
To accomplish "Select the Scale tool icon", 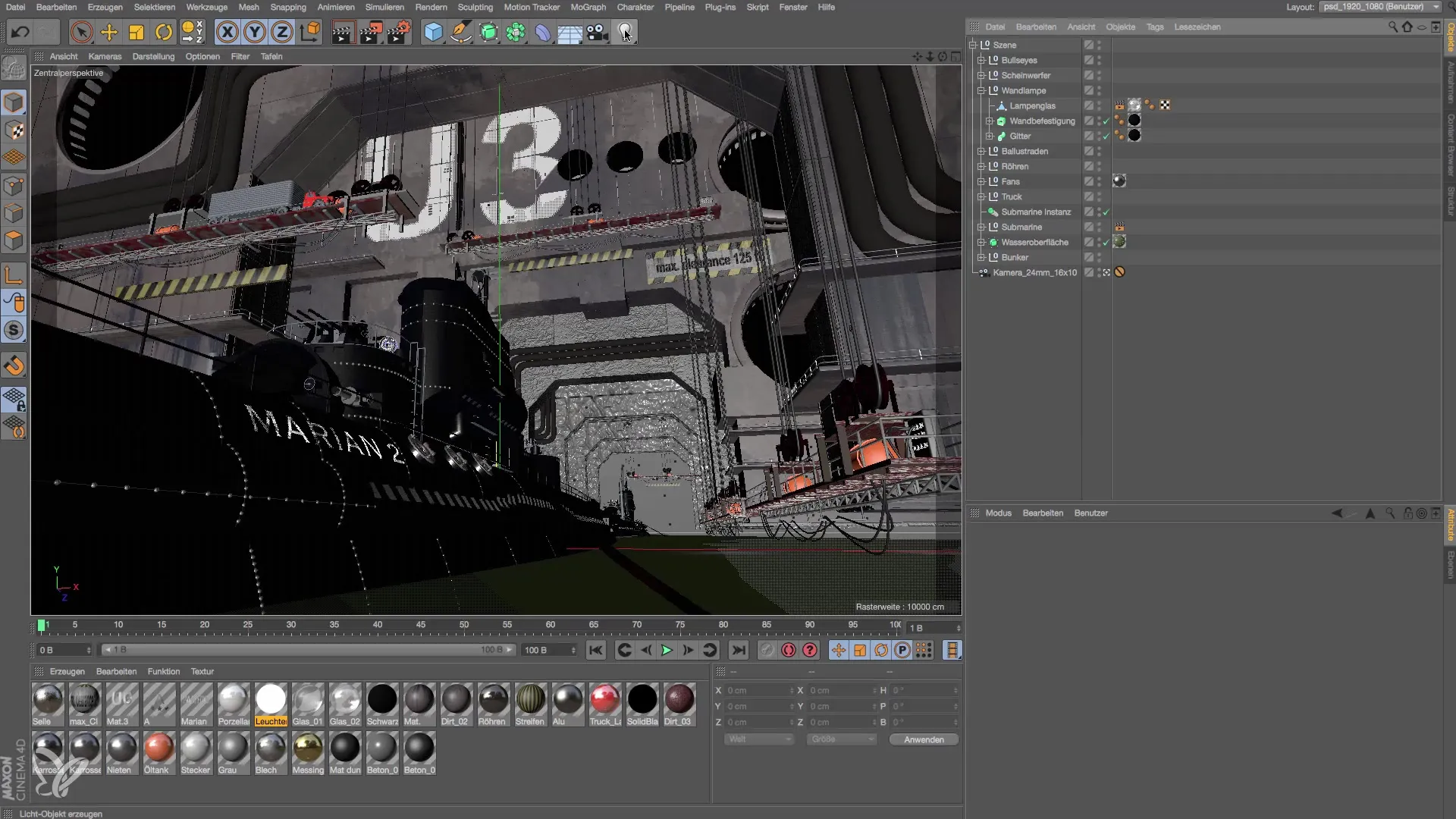I will [x=136, y=32].
